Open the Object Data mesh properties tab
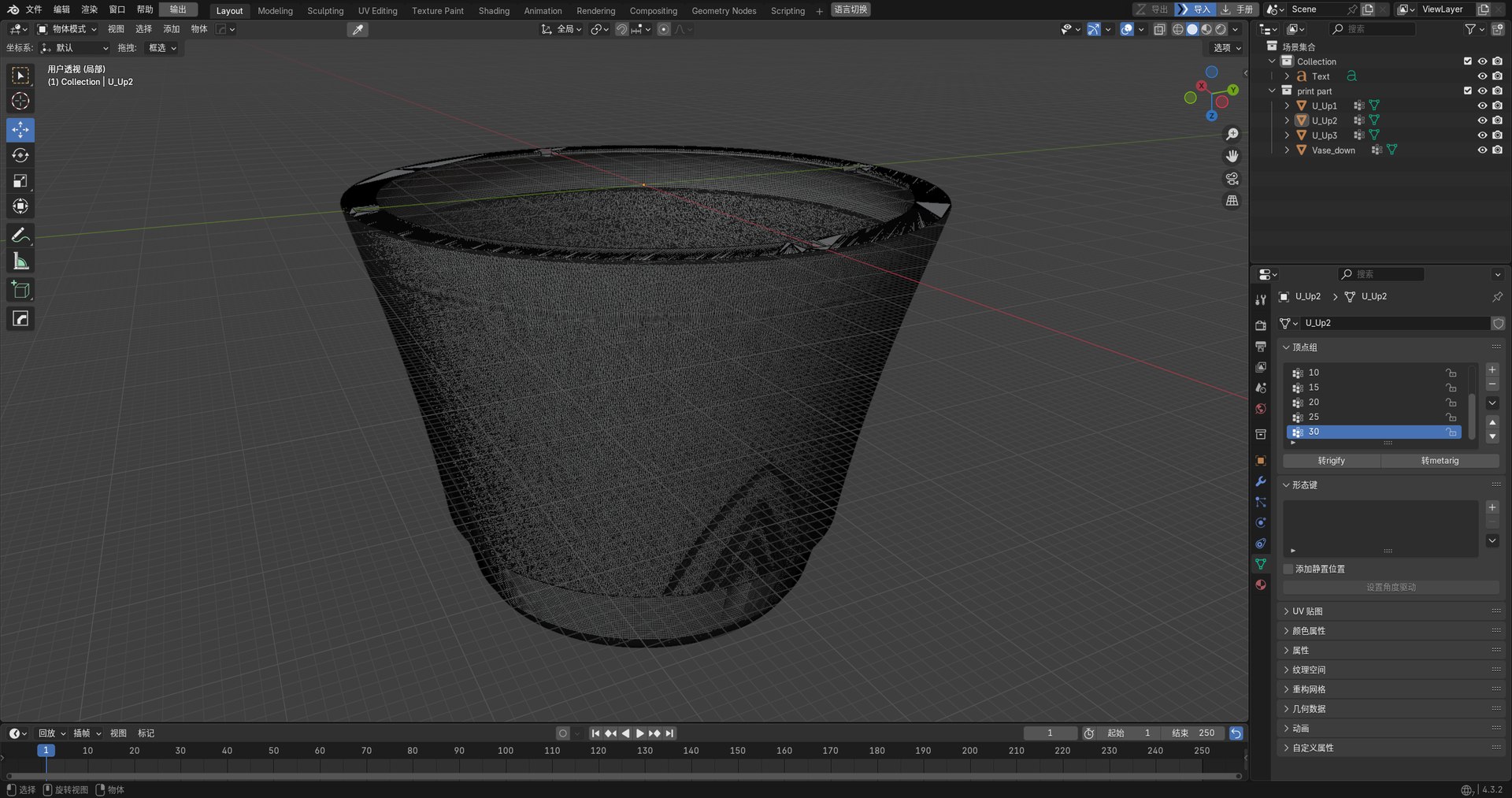Image resolution: width=1512 pixels, height=798 pixels. 1261,564
